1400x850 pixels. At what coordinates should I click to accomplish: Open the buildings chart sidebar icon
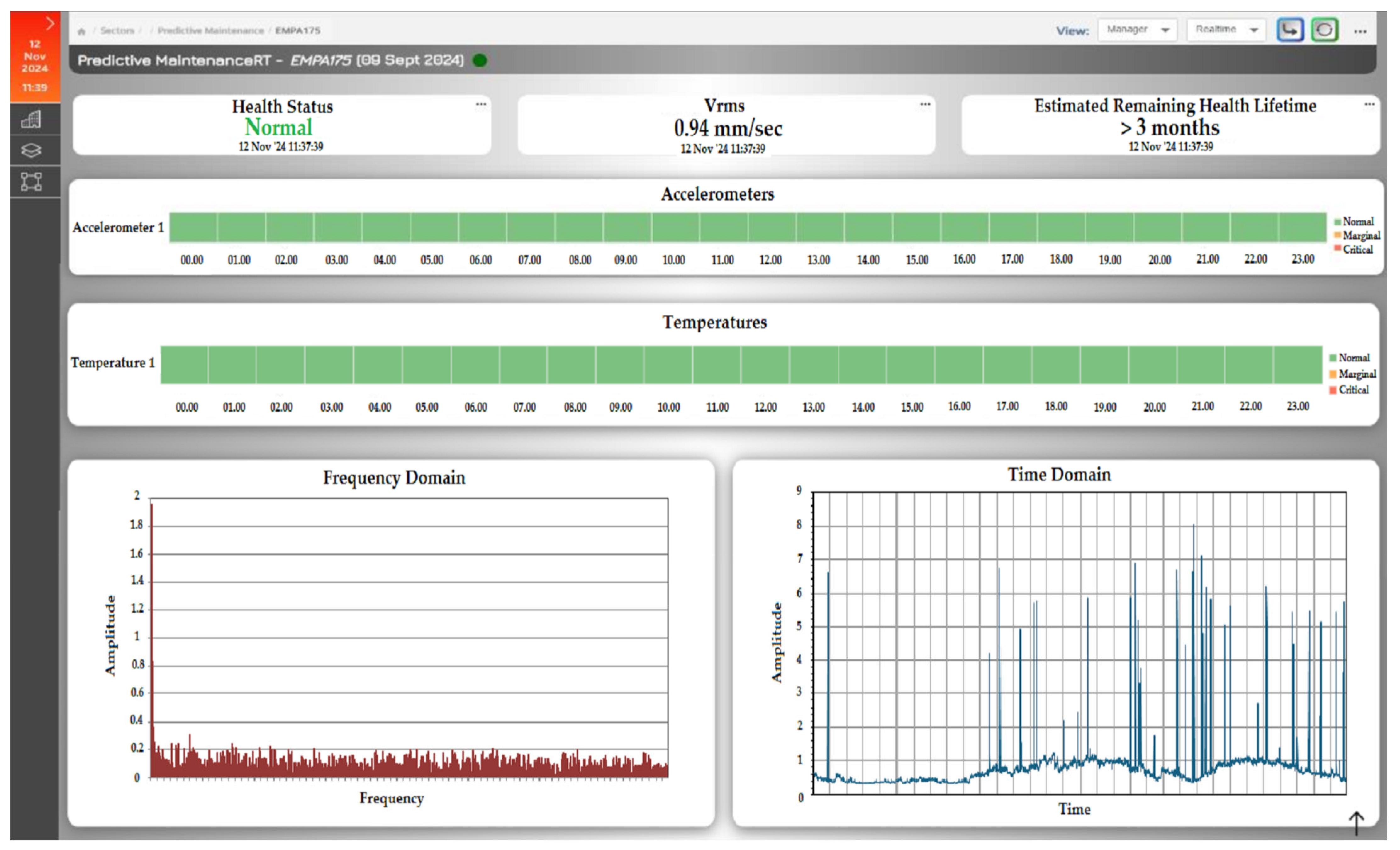click(31, 119)
